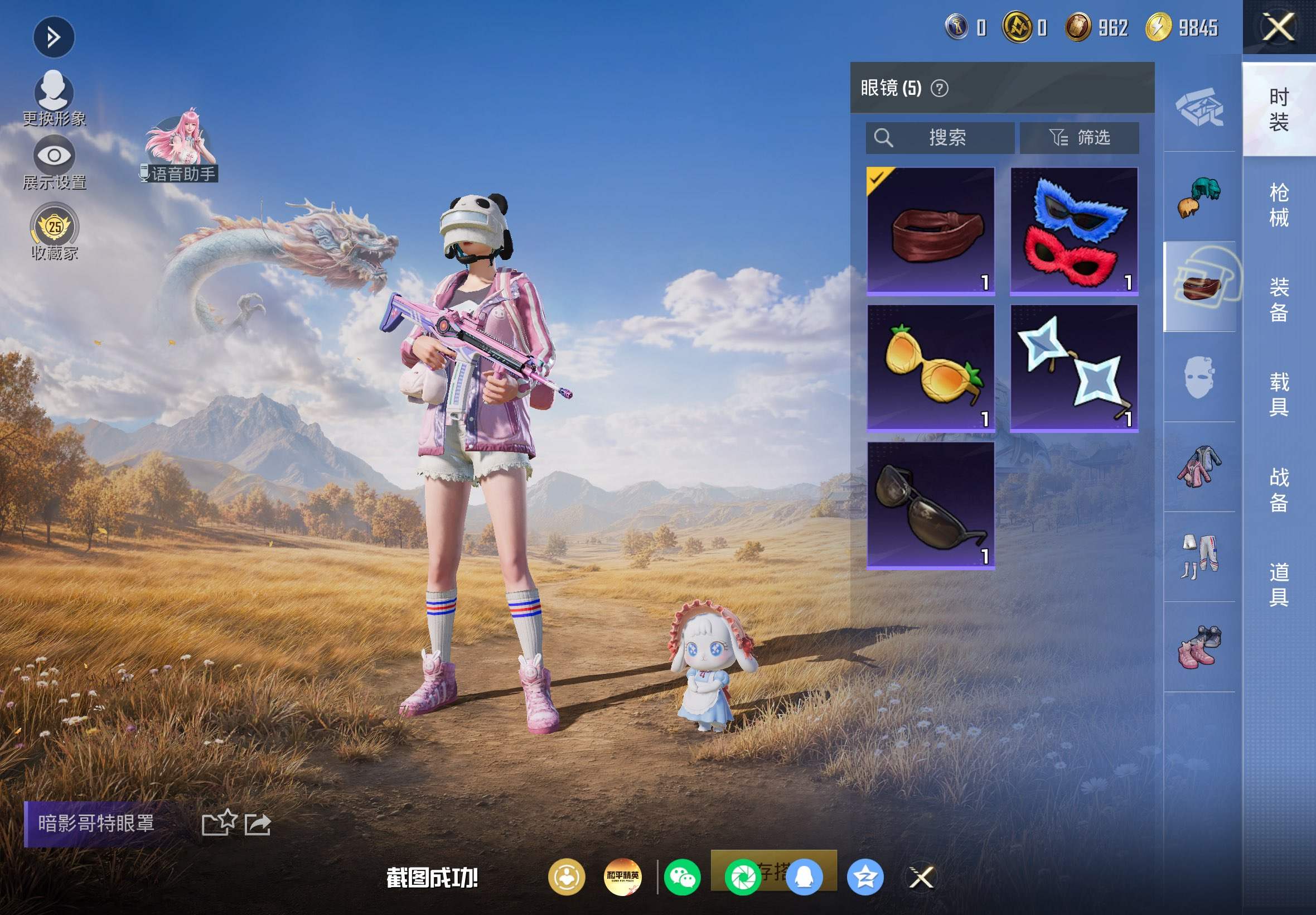1316x915 pixels.
Task: Close the wardrobe screen
Action: [x=1279, y=27]
